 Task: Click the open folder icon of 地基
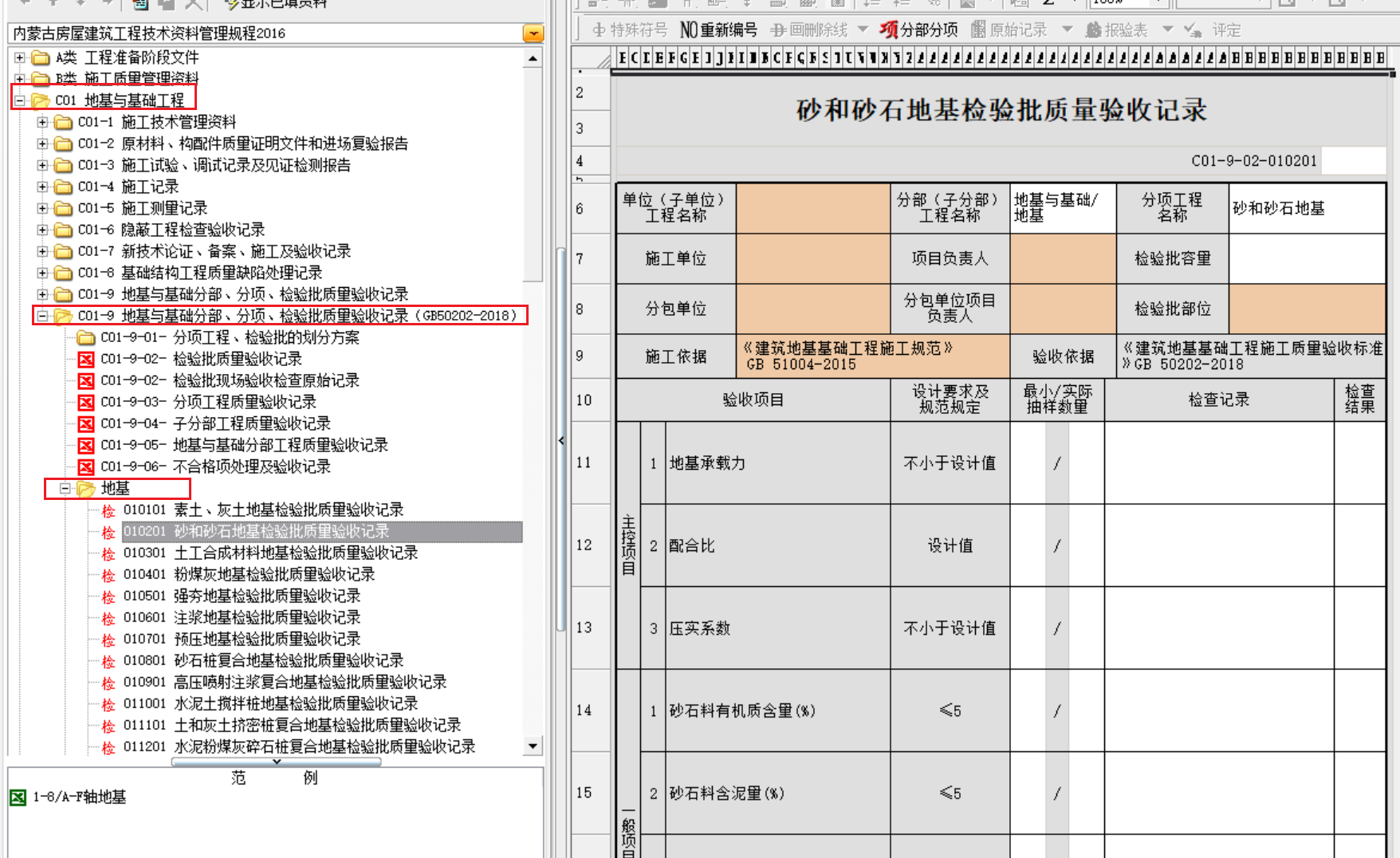86,488
